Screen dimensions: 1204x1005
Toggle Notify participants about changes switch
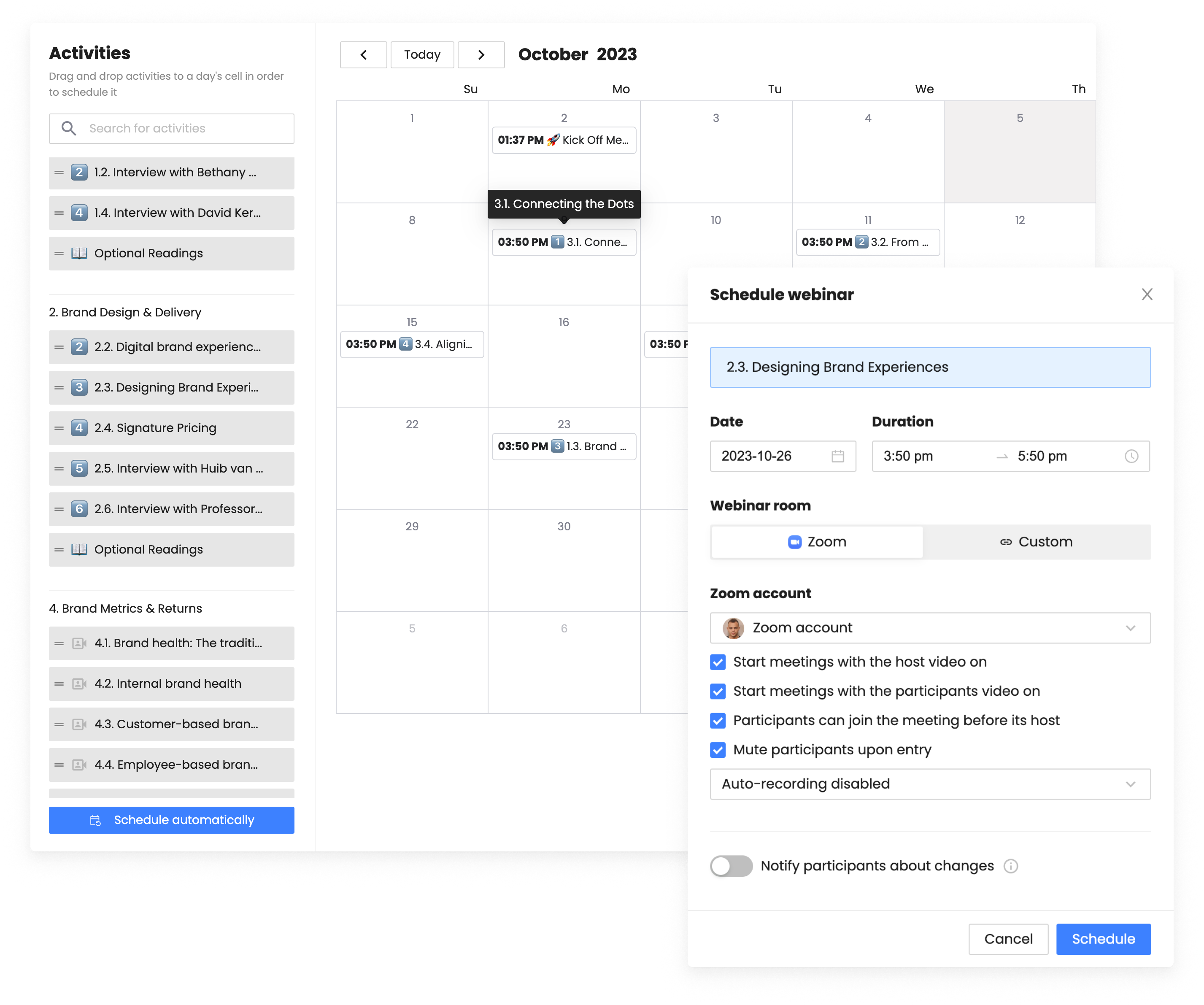coord(731,866)
